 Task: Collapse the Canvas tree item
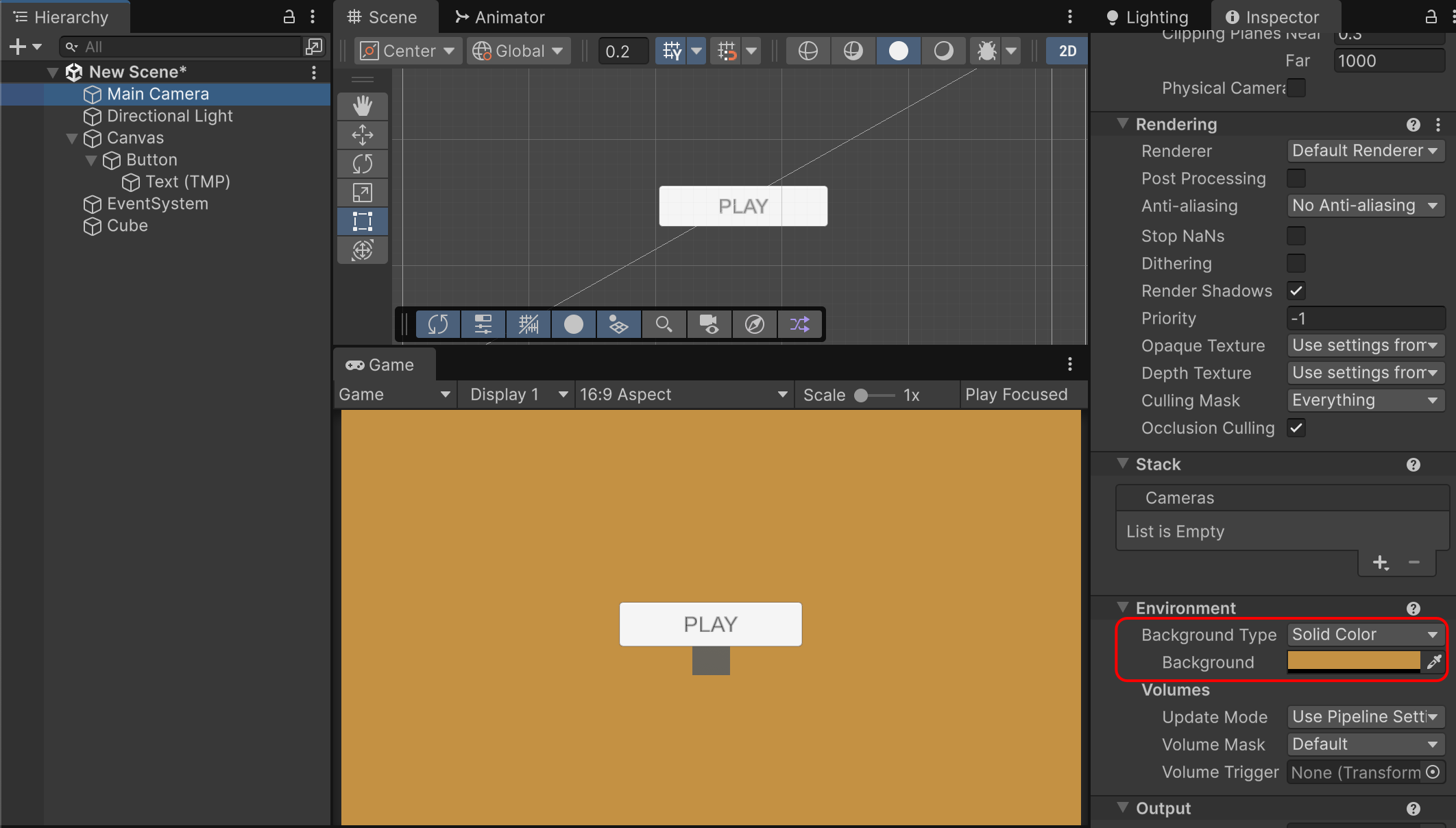click(x=71, y=138)
